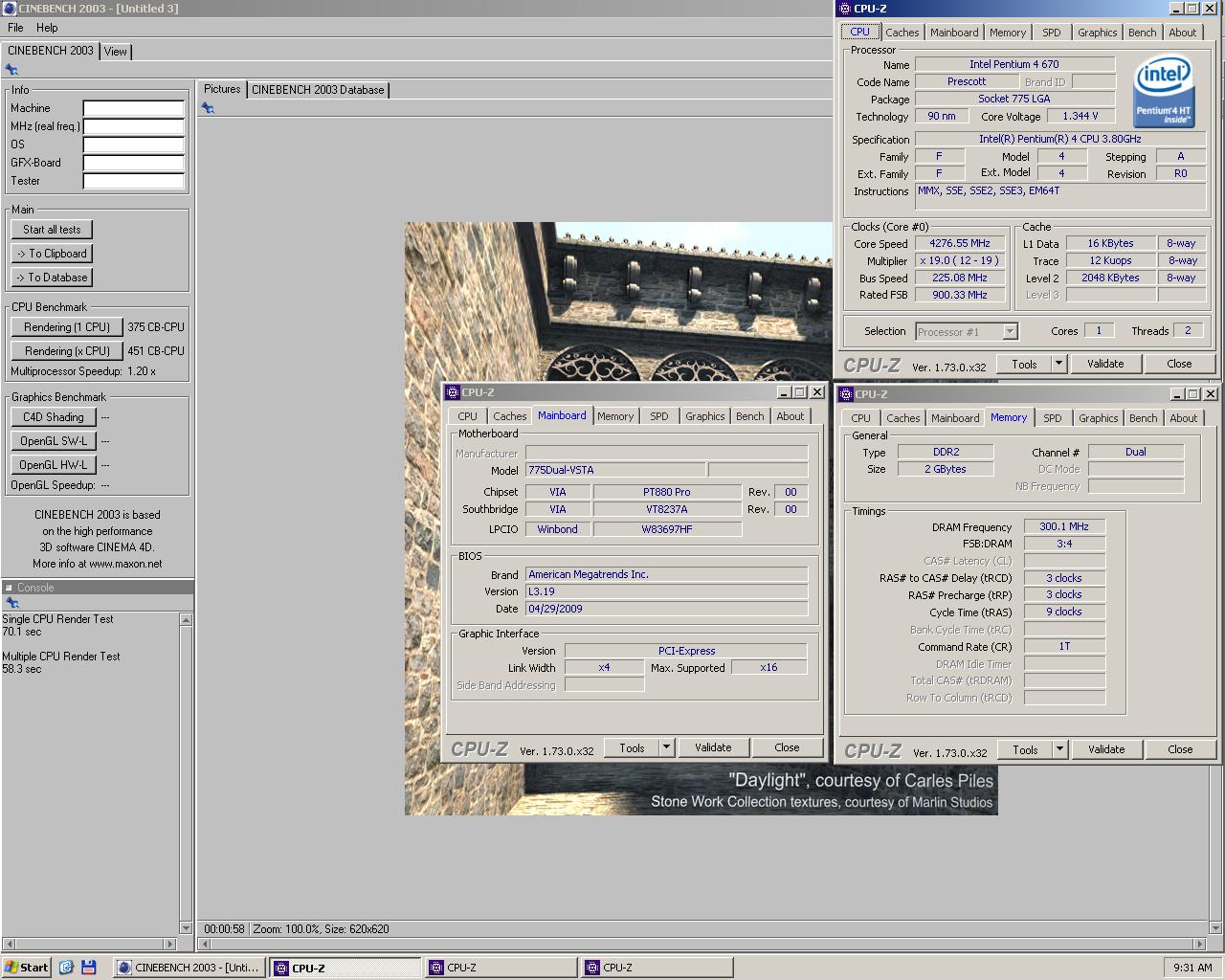Click the floppy disk quick launch icon
This screenshot has width=1225, height=980.
[89, 968]
